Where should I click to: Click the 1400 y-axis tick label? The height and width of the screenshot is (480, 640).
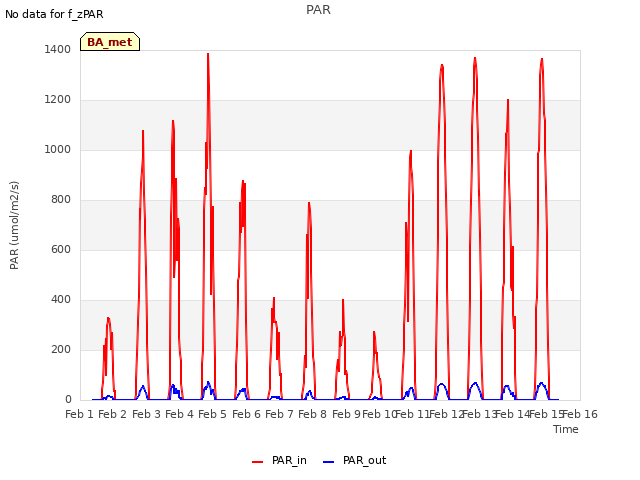tap(58, 49)
